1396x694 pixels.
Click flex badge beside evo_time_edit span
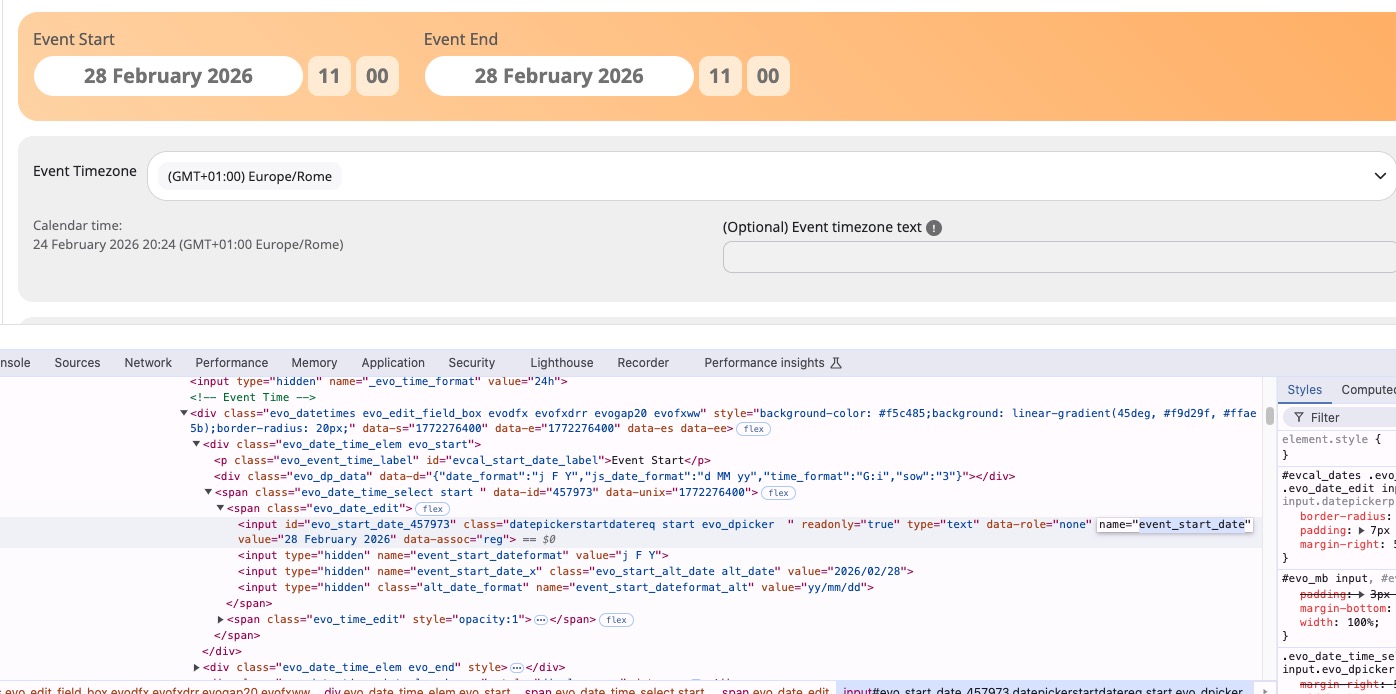tap(617, 620)
